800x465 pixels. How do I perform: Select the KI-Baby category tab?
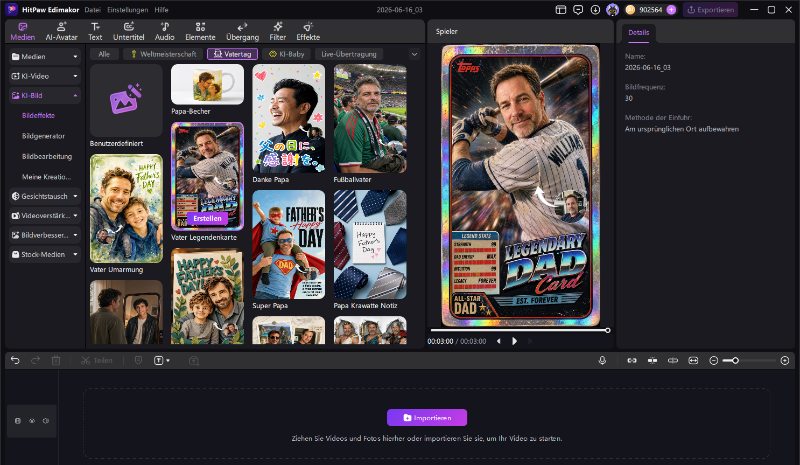tap(287, 54)
